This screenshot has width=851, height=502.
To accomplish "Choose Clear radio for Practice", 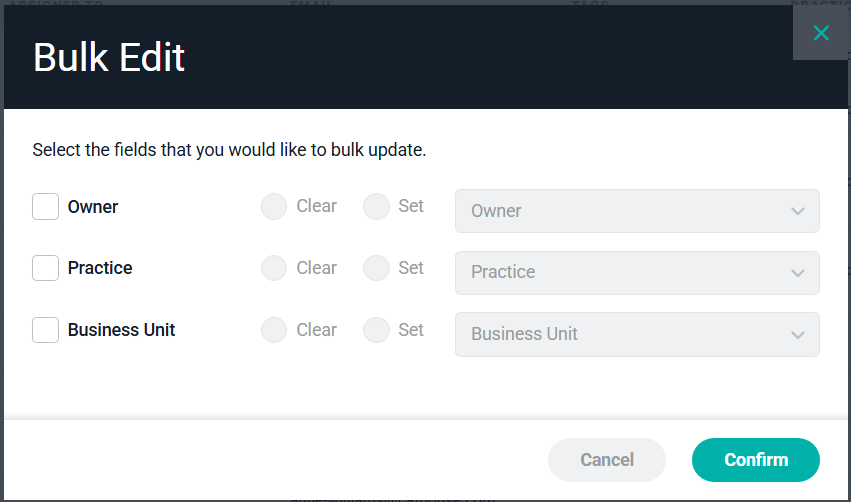I will click(x=274, y=268).
